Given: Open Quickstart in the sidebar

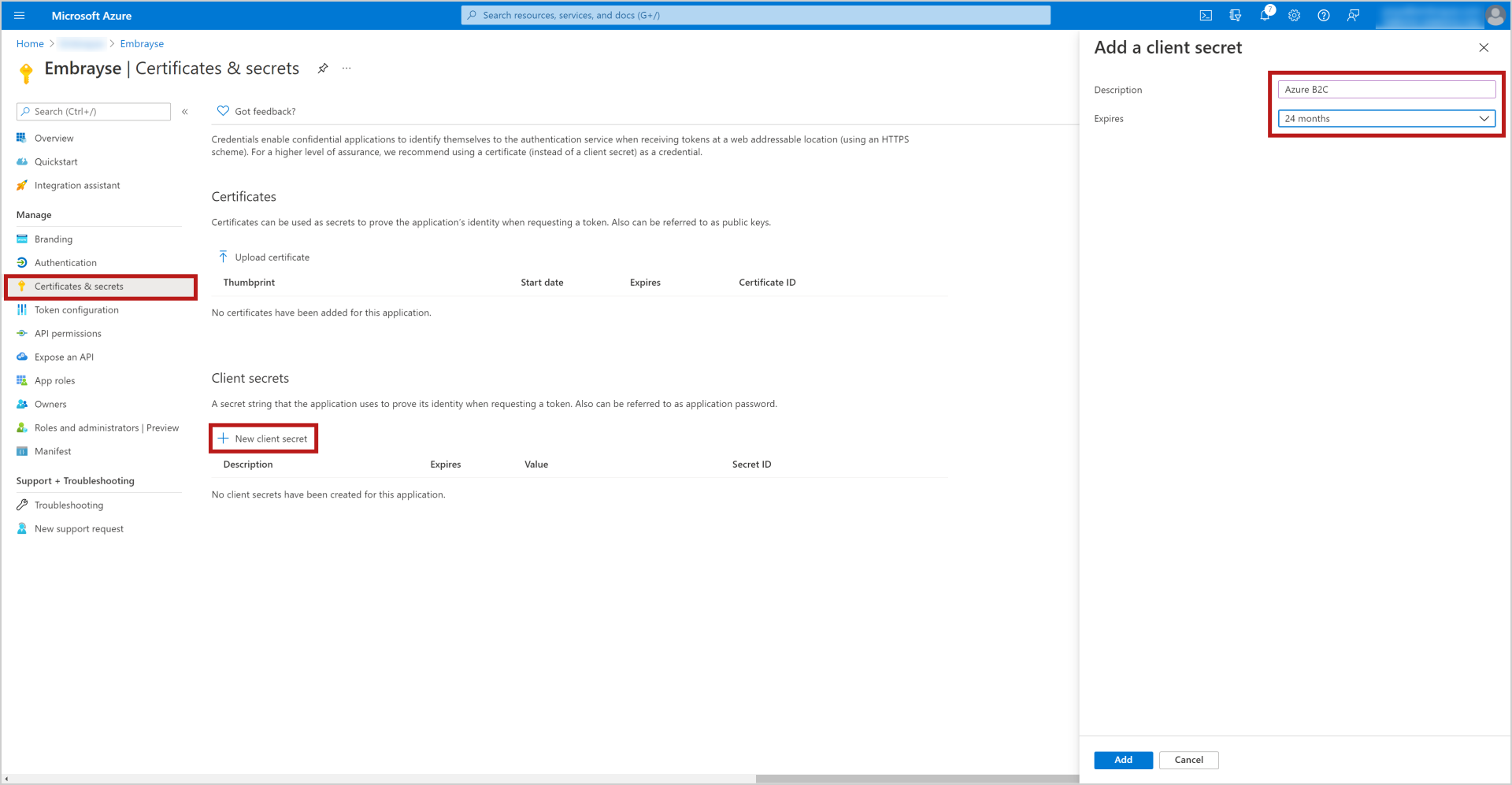Looking at the screenshot, I should (x=56, y=162).
